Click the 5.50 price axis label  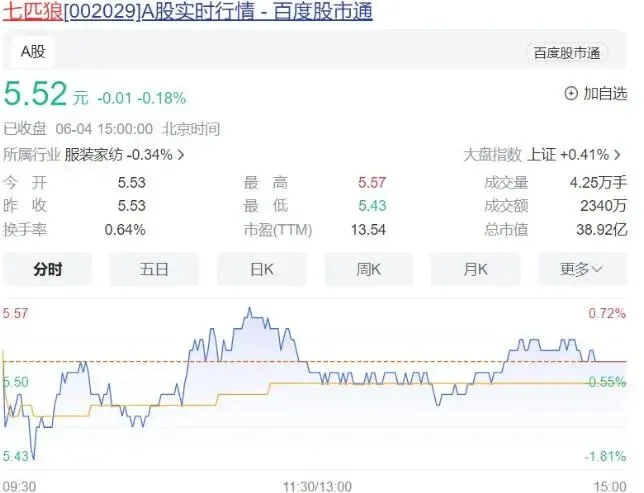(x=16, y=382)
